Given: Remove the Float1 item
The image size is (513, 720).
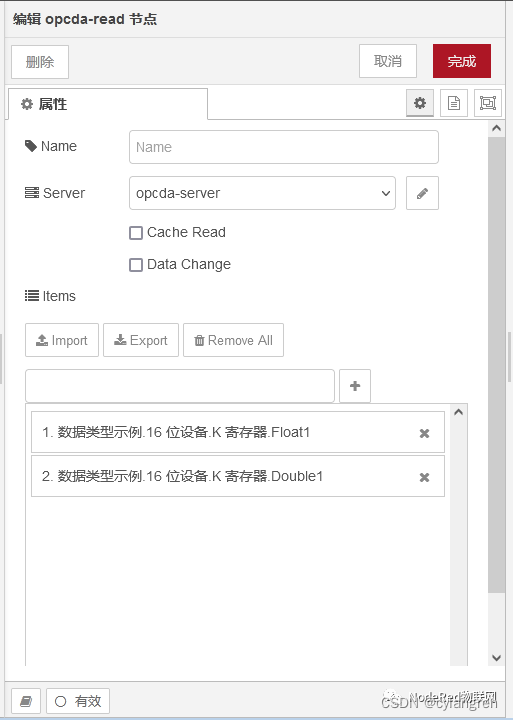Looking at the screenshot, I should (x=424, y=433).
